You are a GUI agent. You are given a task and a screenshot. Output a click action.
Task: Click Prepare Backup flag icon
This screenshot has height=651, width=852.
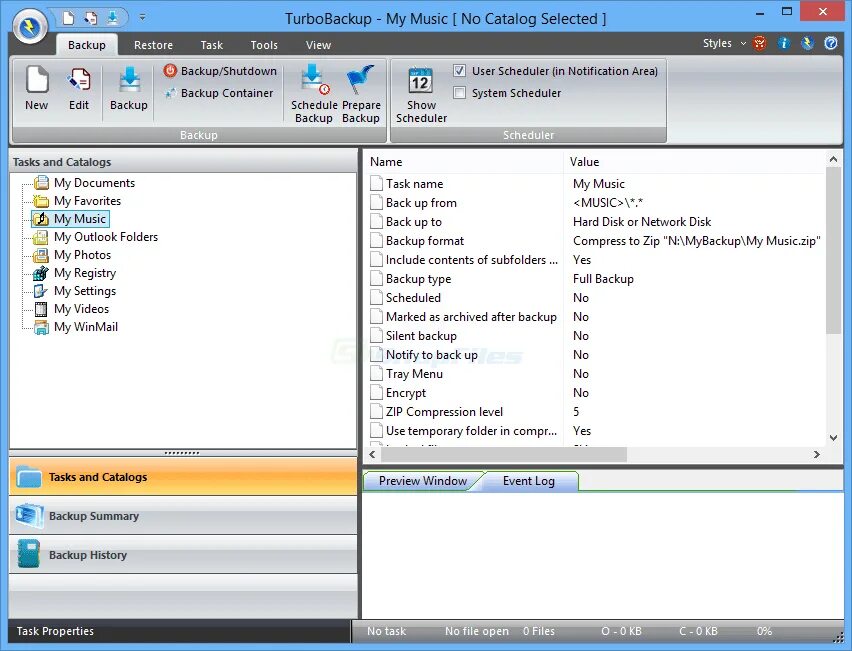tap(361, 95)
